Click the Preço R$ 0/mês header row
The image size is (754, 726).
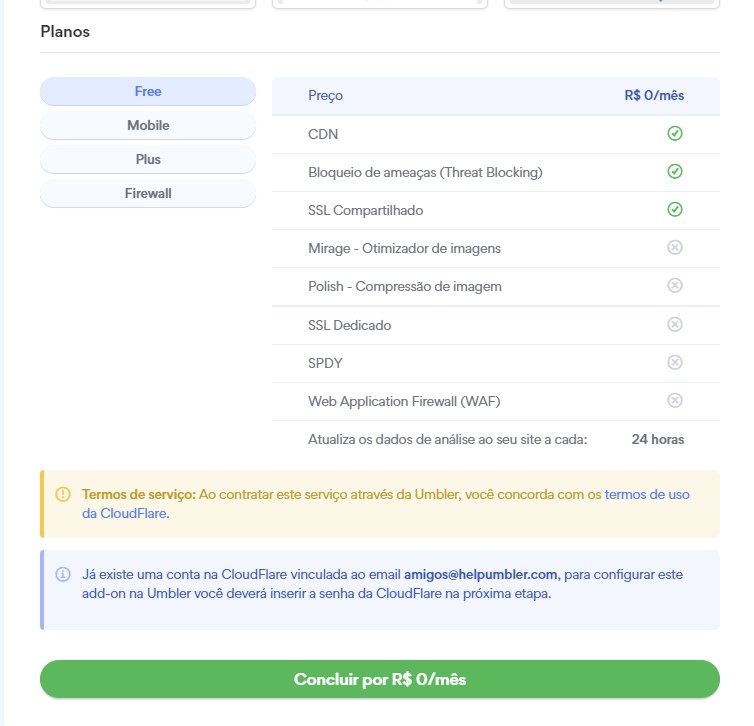pos(495,96)
